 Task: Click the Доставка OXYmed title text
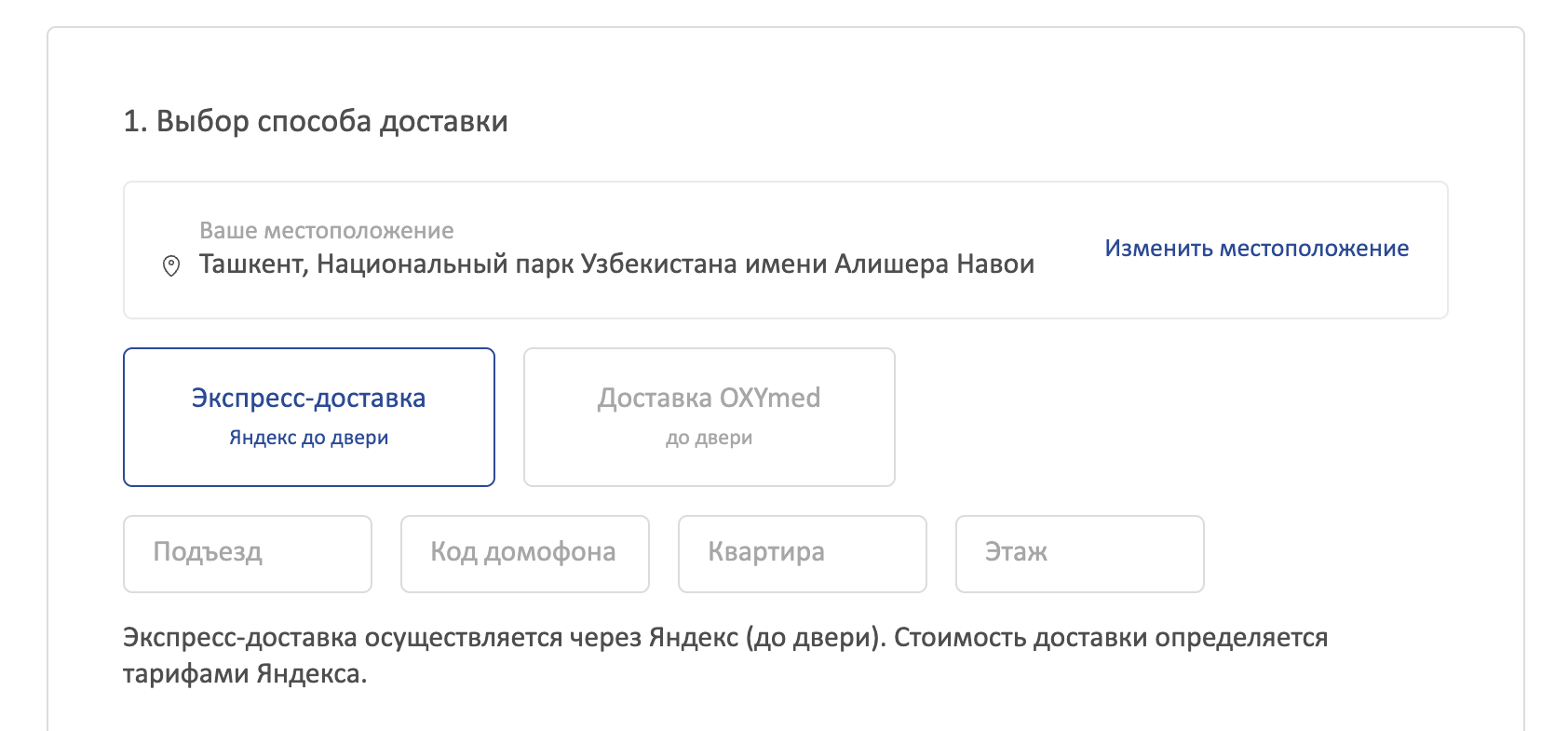click(709, 398)
